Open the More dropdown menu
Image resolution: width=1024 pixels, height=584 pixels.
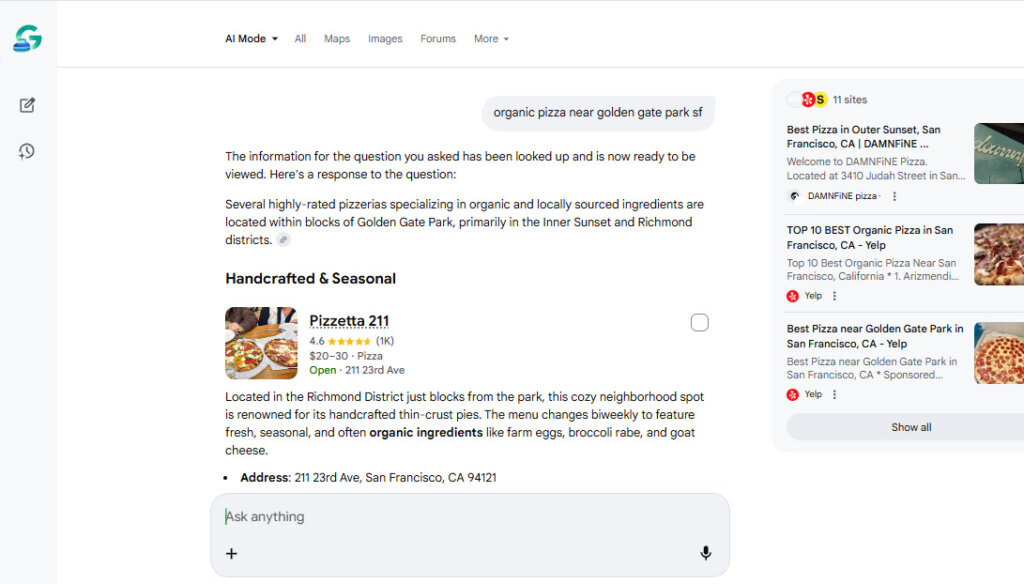point(491,39)
